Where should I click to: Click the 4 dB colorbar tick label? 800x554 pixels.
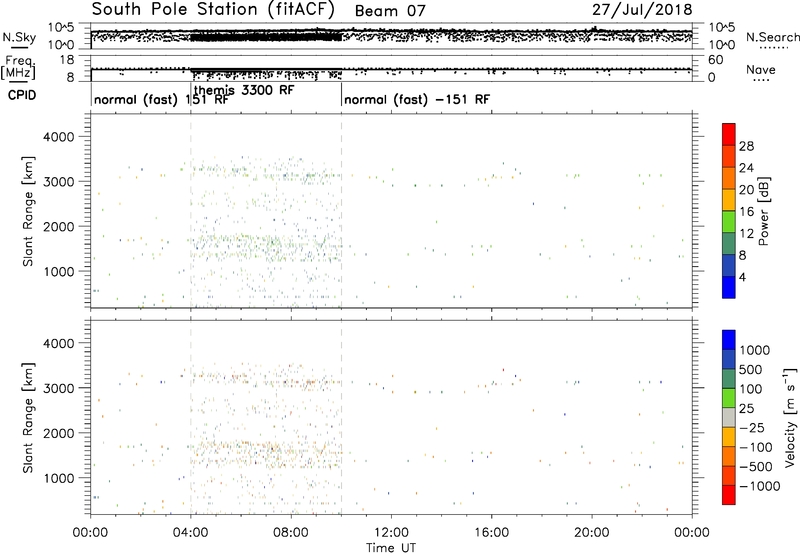pyautogui.click(x=742, y=277)
